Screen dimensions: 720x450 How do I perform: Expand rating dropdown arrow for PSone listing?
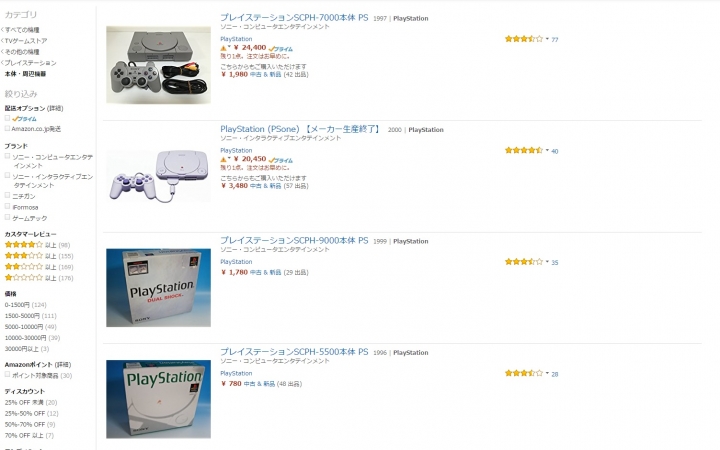(x=547, y=150)
